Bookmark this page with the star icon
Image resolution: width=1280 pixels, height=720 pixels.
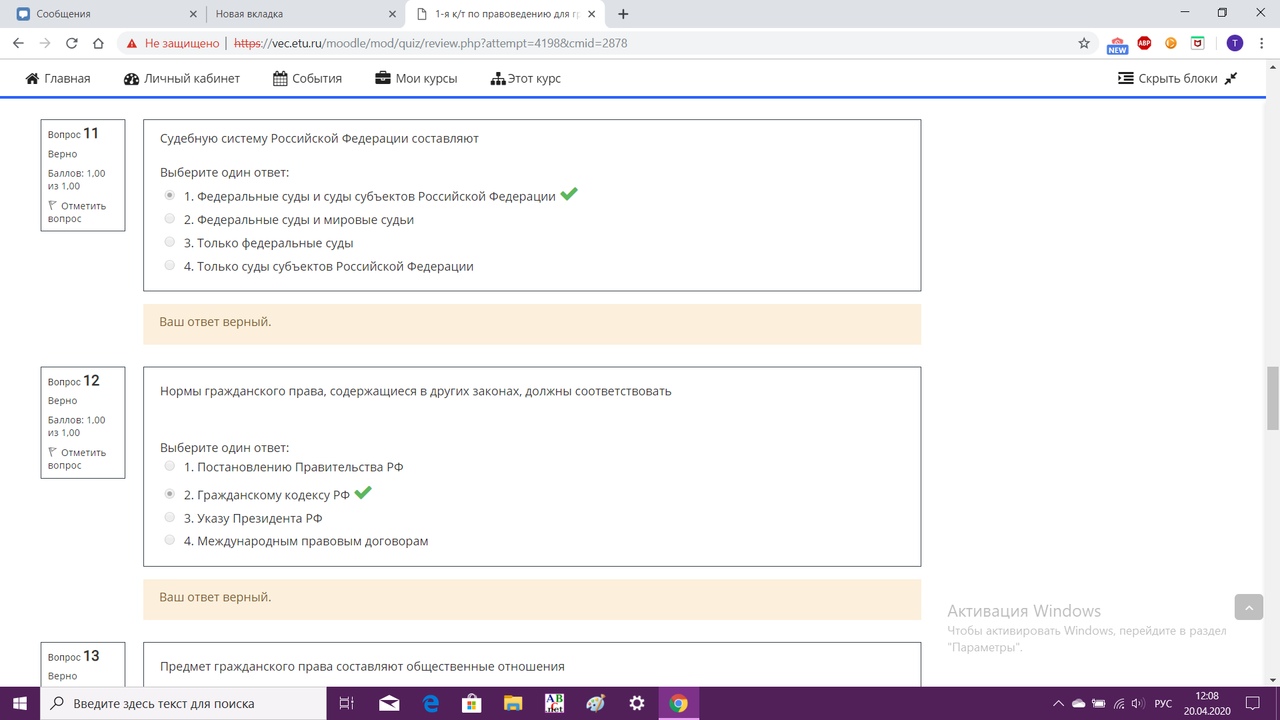click(1084, 43)
